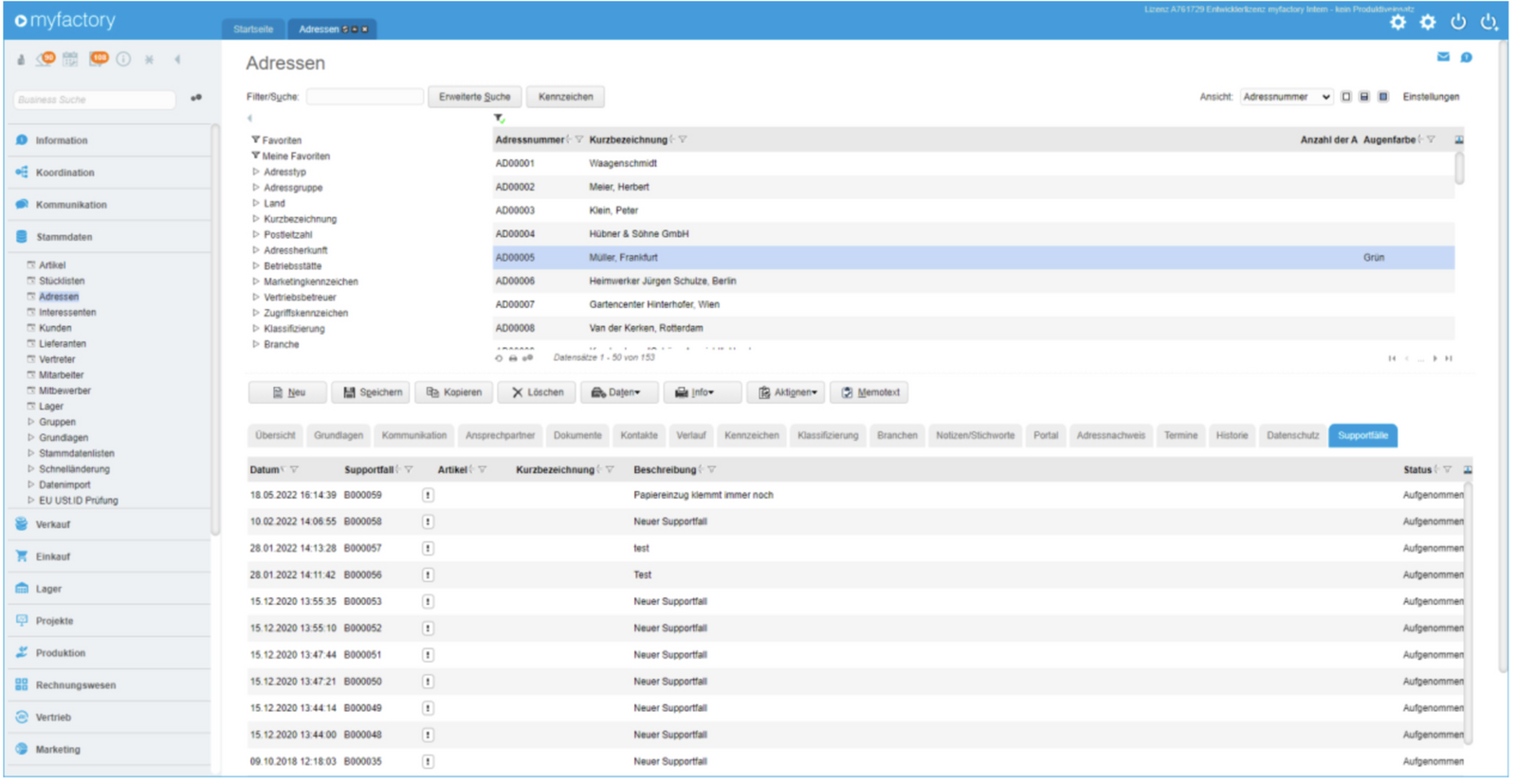Image resolution: width=1517 pixels, height=784 pixels.
Task: Select address row Waagenschmidt
Action: pyautogui.click(x=974, y=163)
